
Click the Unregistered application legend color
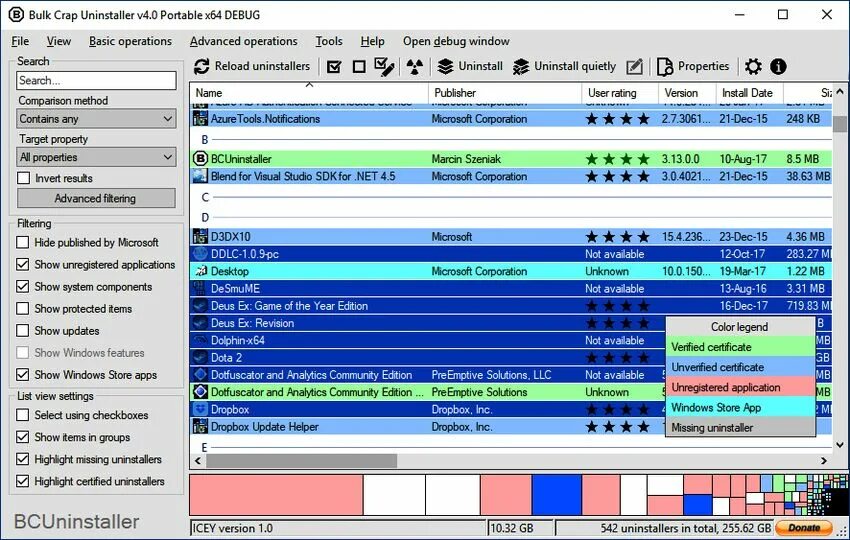(x=740, y=387)
